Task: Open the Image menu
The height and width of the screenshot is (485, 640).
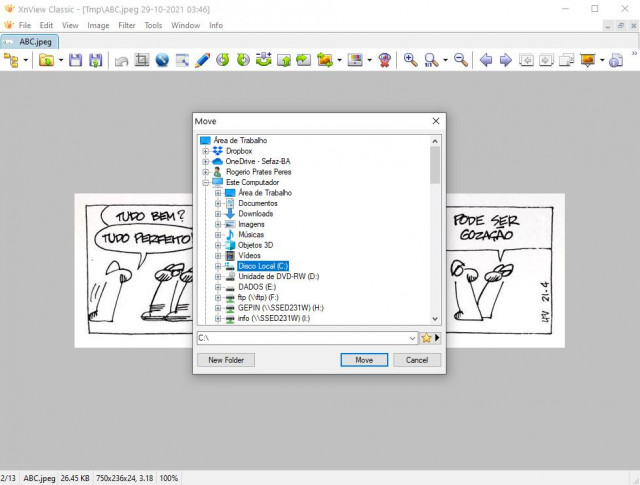Action: click(x=98, y=25)
